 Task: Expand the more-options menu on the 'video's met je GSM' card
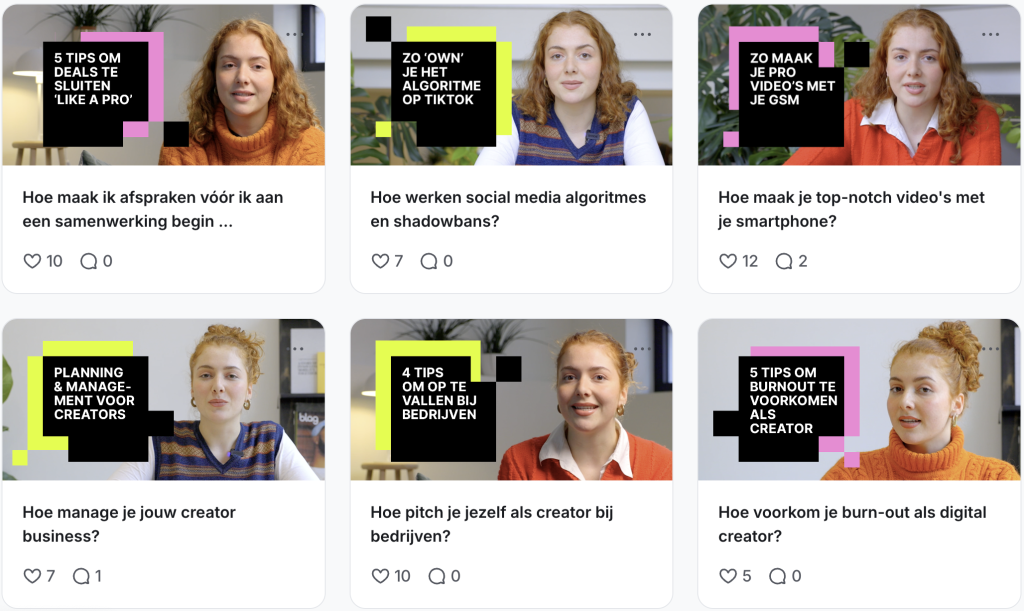990,34
